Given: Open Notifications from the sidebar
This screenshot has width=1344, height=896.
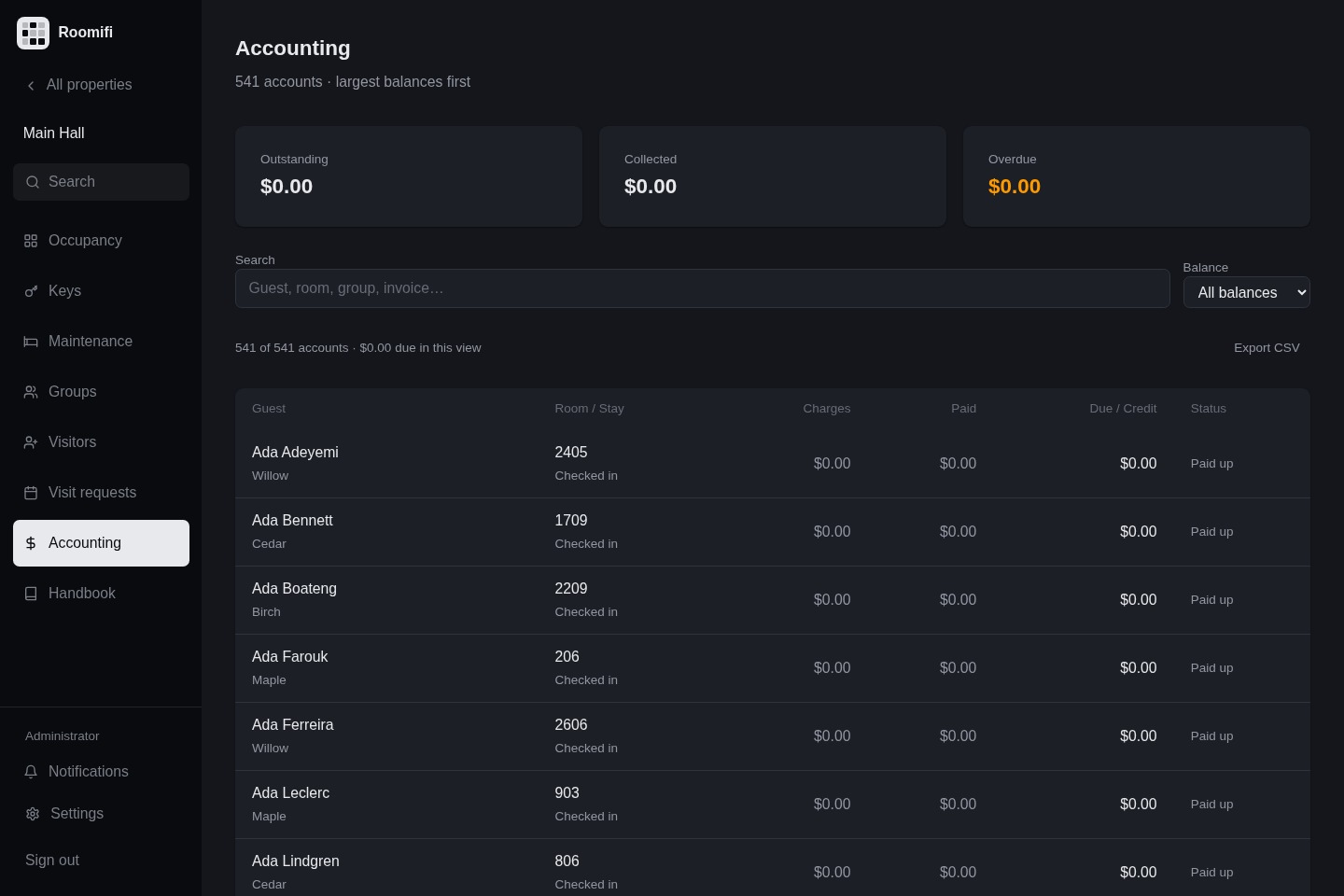Looking at the screenshot, I should (101, 772).
